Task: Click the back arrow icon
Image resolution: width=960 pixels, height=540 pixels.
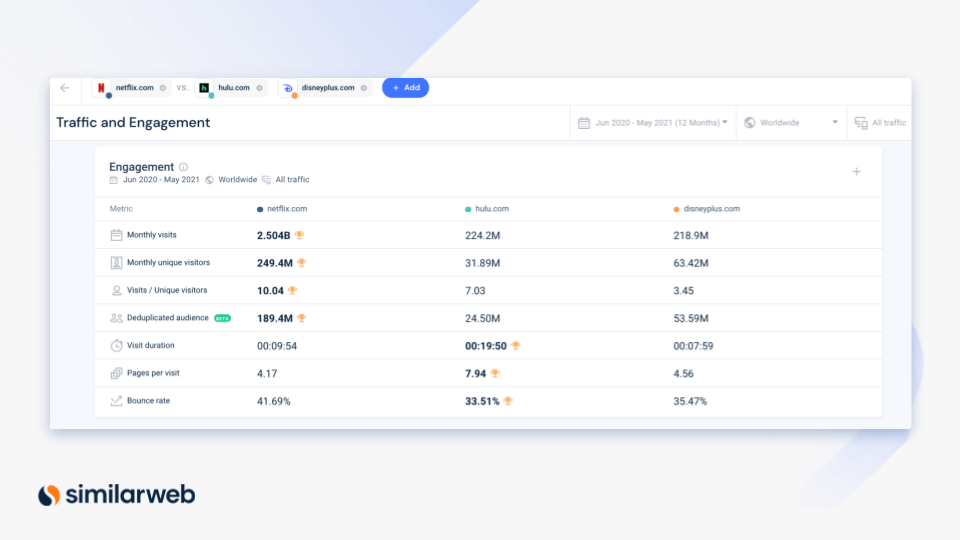Action: pos(65,88)
